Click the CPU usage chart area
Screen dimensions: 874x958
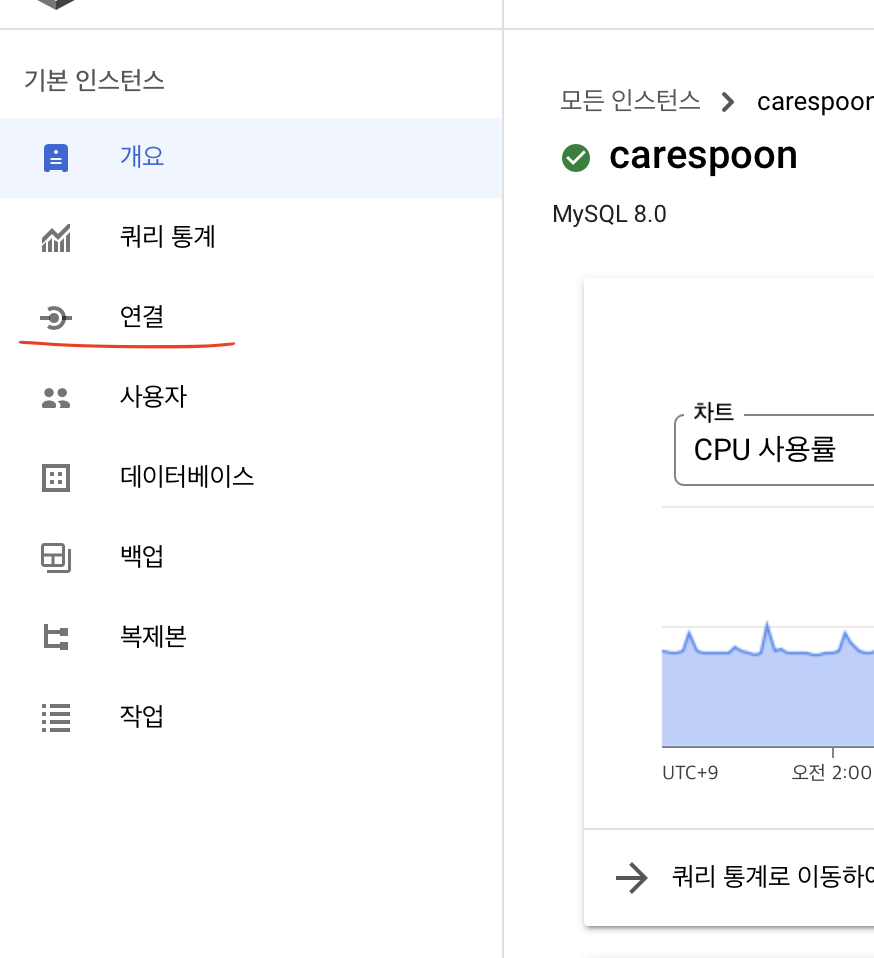768,686
